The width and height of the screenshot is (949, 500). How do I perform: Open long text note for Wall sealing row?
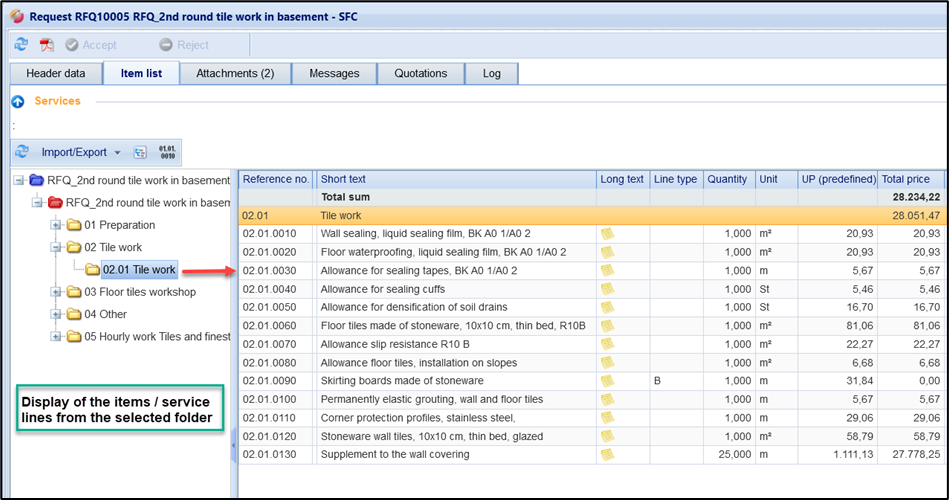click(x=607, y=233)
